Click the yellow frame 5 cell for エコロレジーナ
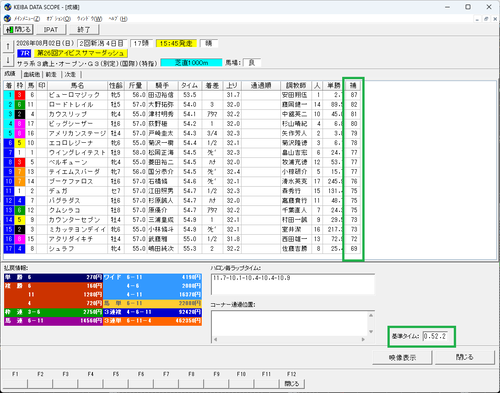500x393 pixels. pyautogui.click(x=20, y=143)
